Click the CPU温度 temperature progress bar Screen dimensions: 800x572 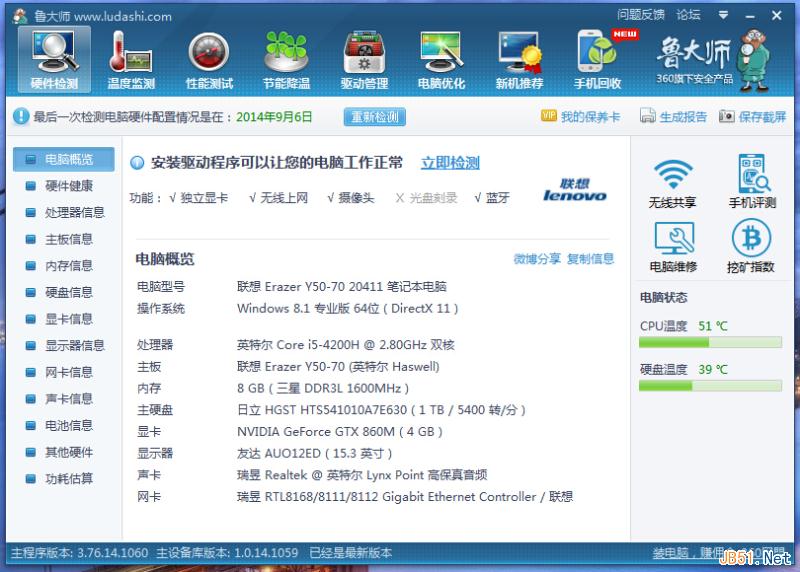[710, 342]
